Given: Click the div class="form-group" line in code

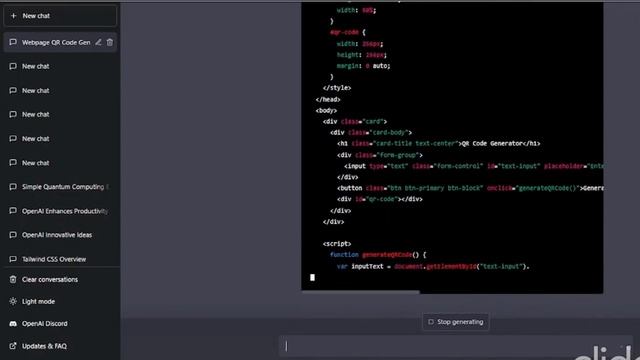Looking at the screenshot, I should point(380,155).
